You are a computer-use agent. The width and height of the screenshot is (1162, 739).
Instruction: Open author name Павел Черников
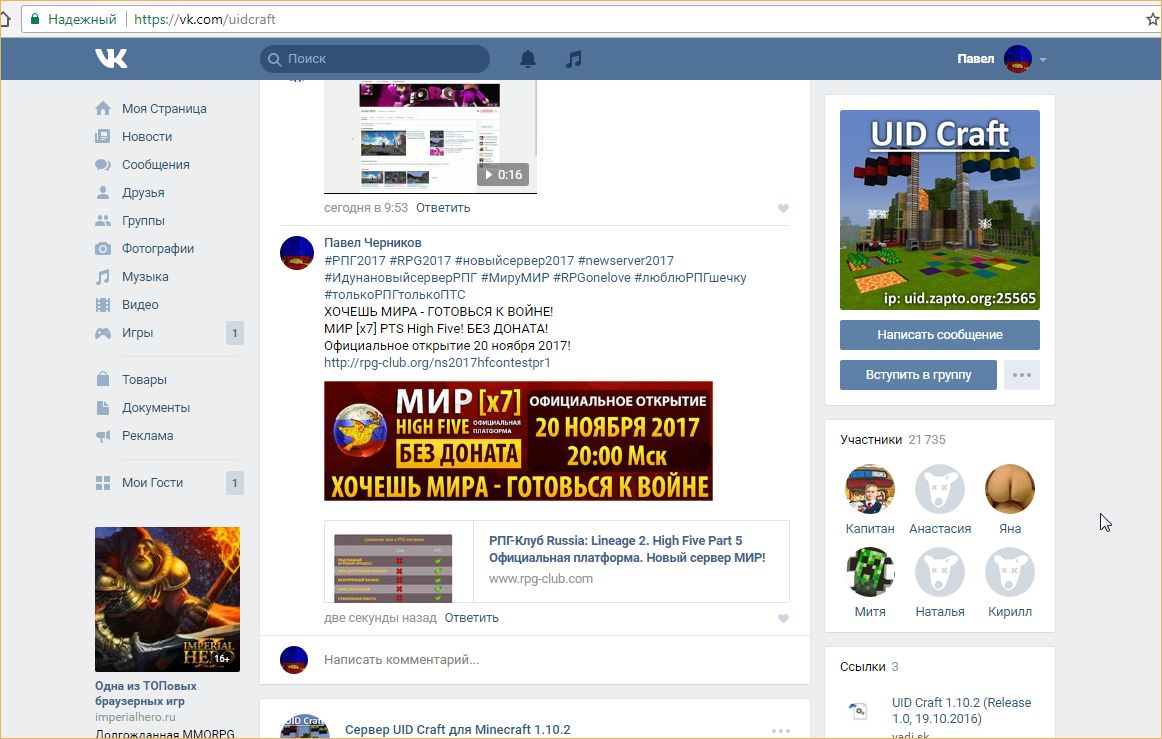coord(373,242)
